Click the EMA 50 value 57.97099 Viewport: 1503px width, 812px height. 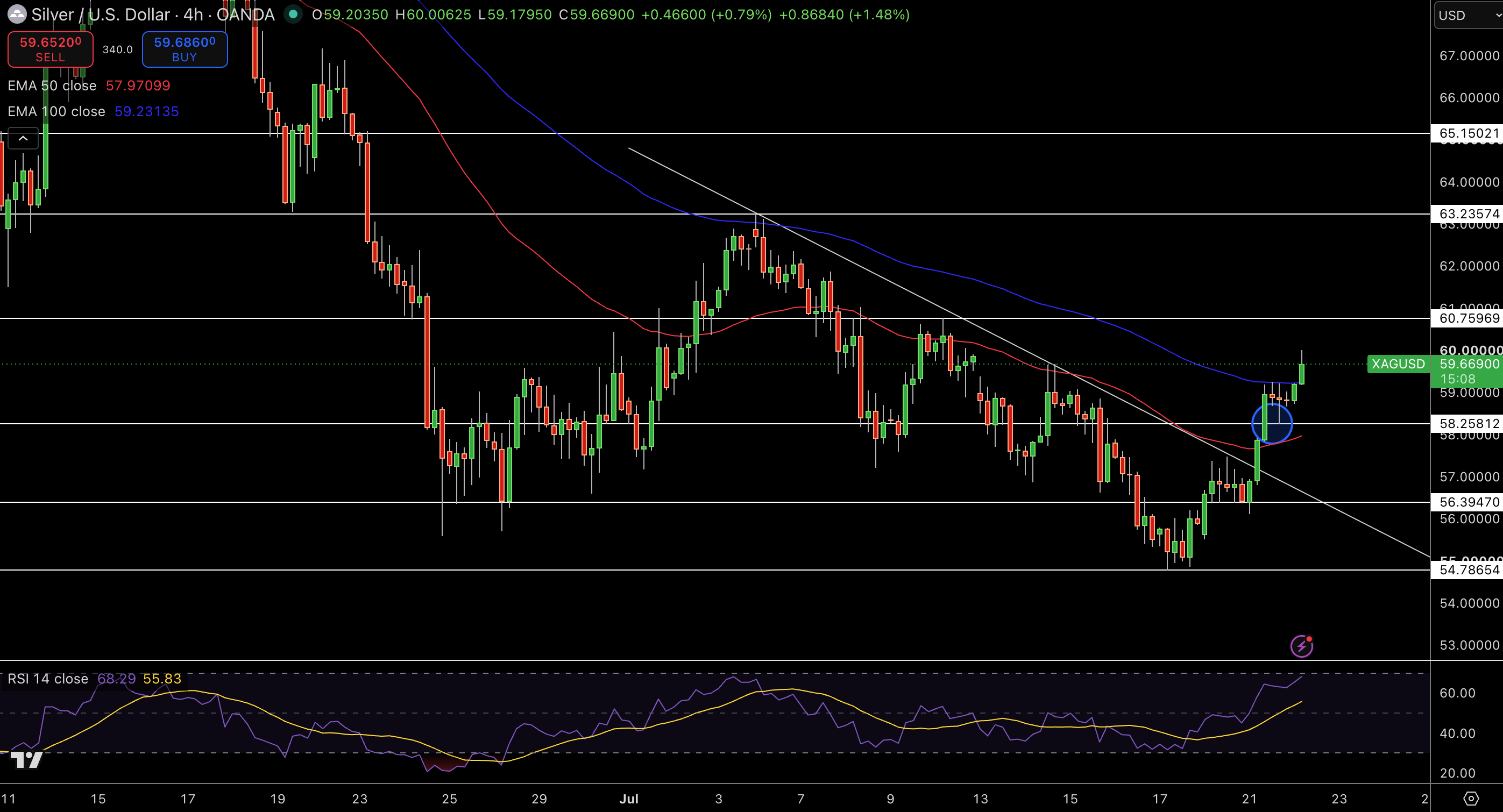pyautogui.click(x=138, y=86)
